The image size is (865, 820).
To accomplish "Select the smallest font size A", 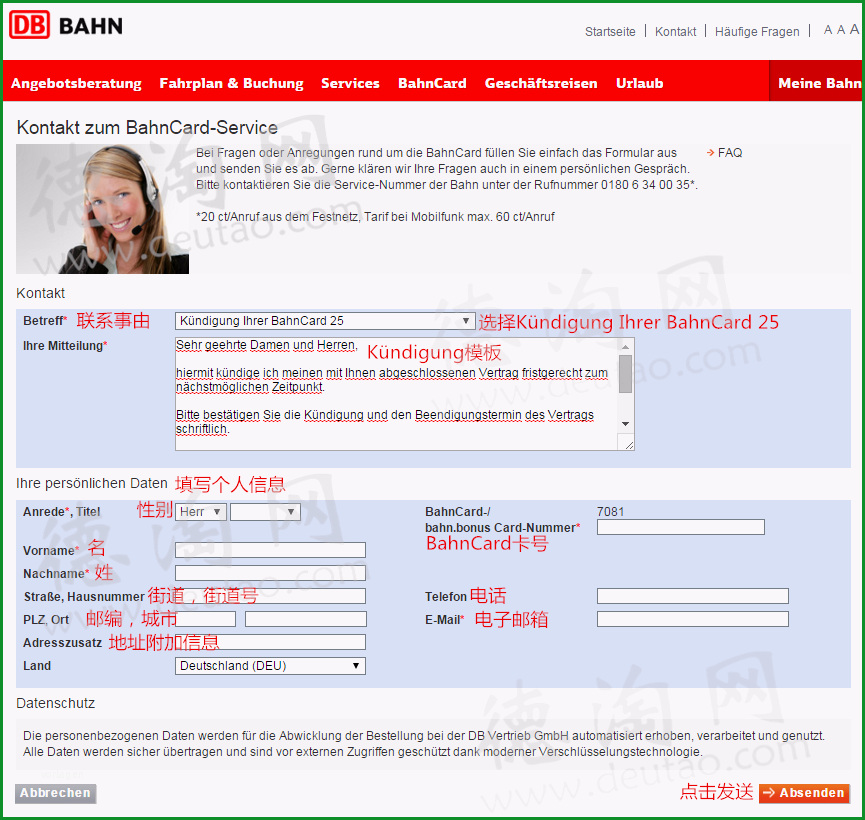I will [x=827, y=30].
